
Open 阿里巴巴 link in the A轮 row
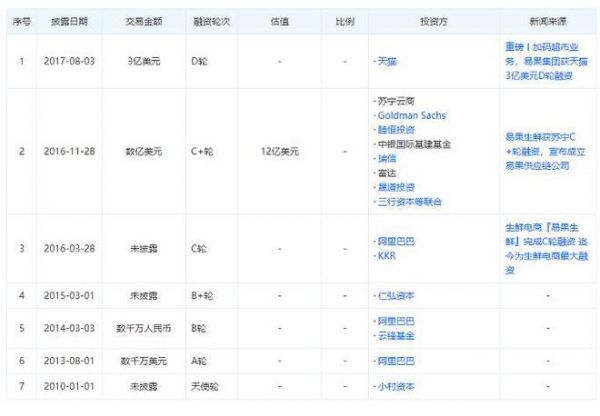(x=396, y=361)
